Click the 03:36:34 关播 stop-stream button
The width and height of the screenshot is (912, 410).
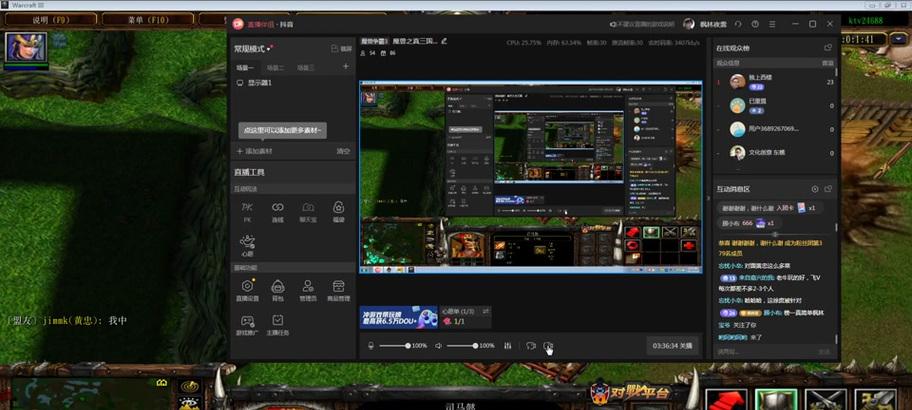pos(672,345)
